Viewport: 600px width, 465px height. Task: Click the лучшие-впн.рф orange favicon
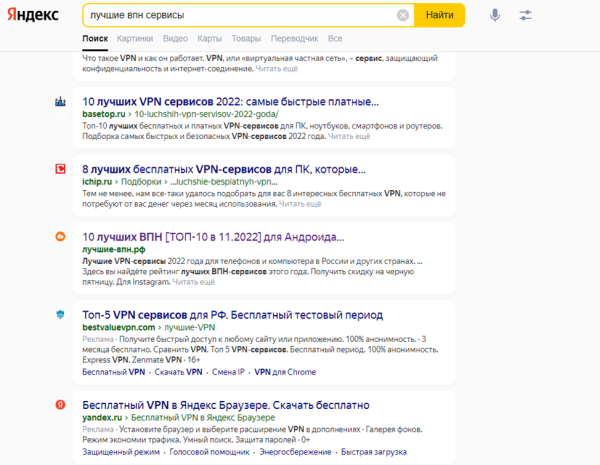(x=60, y=237)
